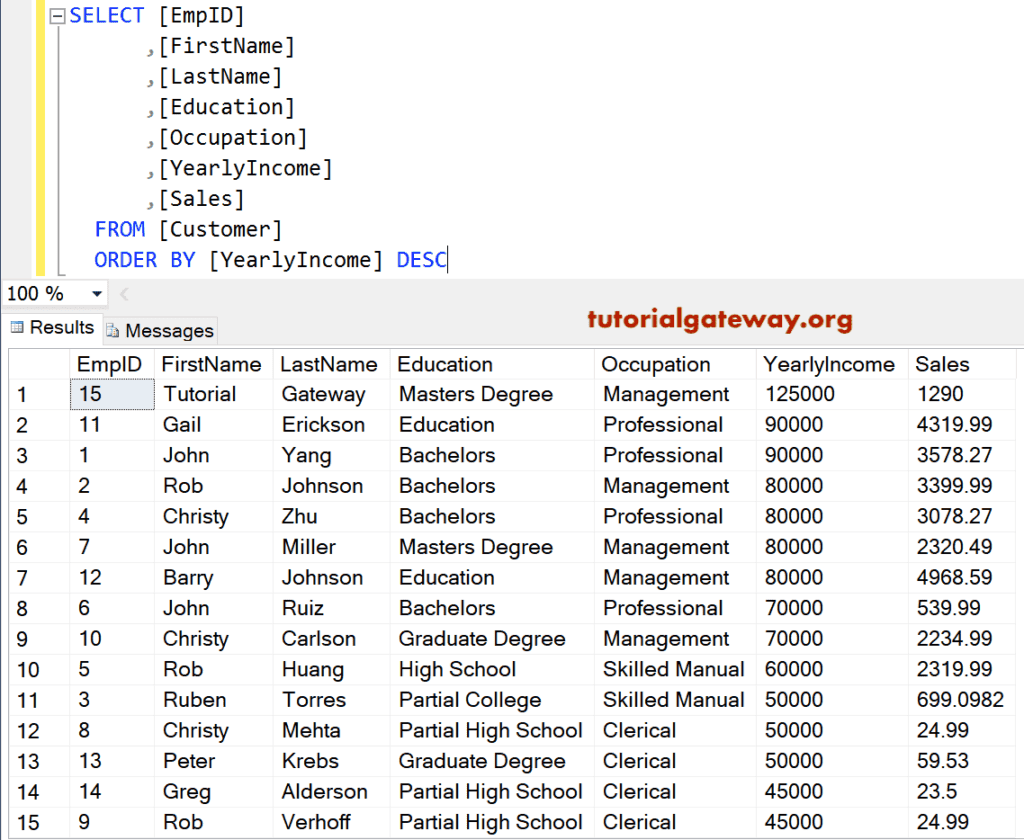Select the LastName column header

331,364
